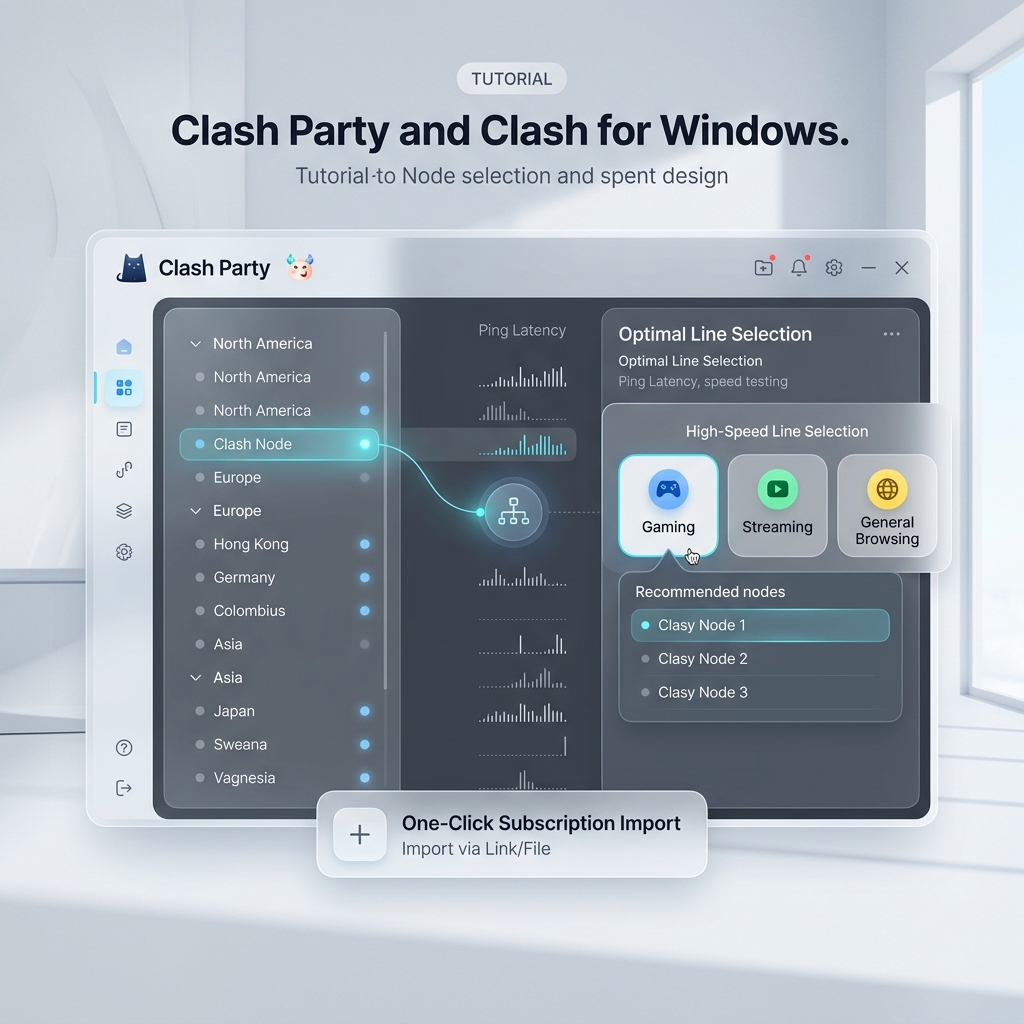Open title bar settings gear icon

[834, 268]
